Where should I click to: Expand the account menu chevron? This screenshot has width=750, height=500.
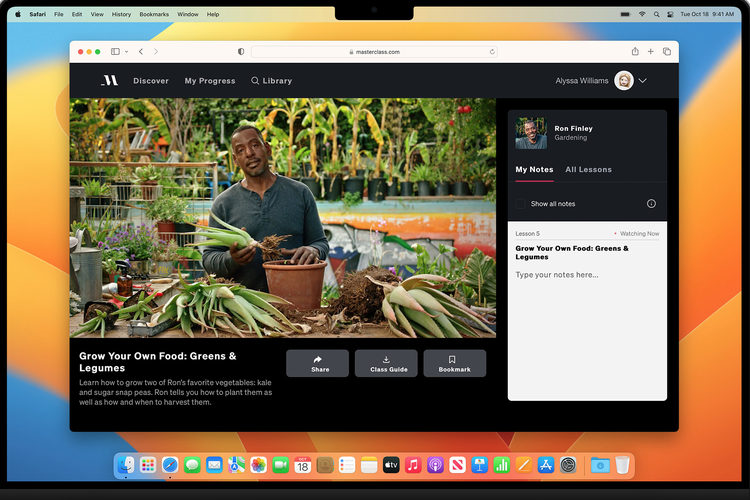642,80
